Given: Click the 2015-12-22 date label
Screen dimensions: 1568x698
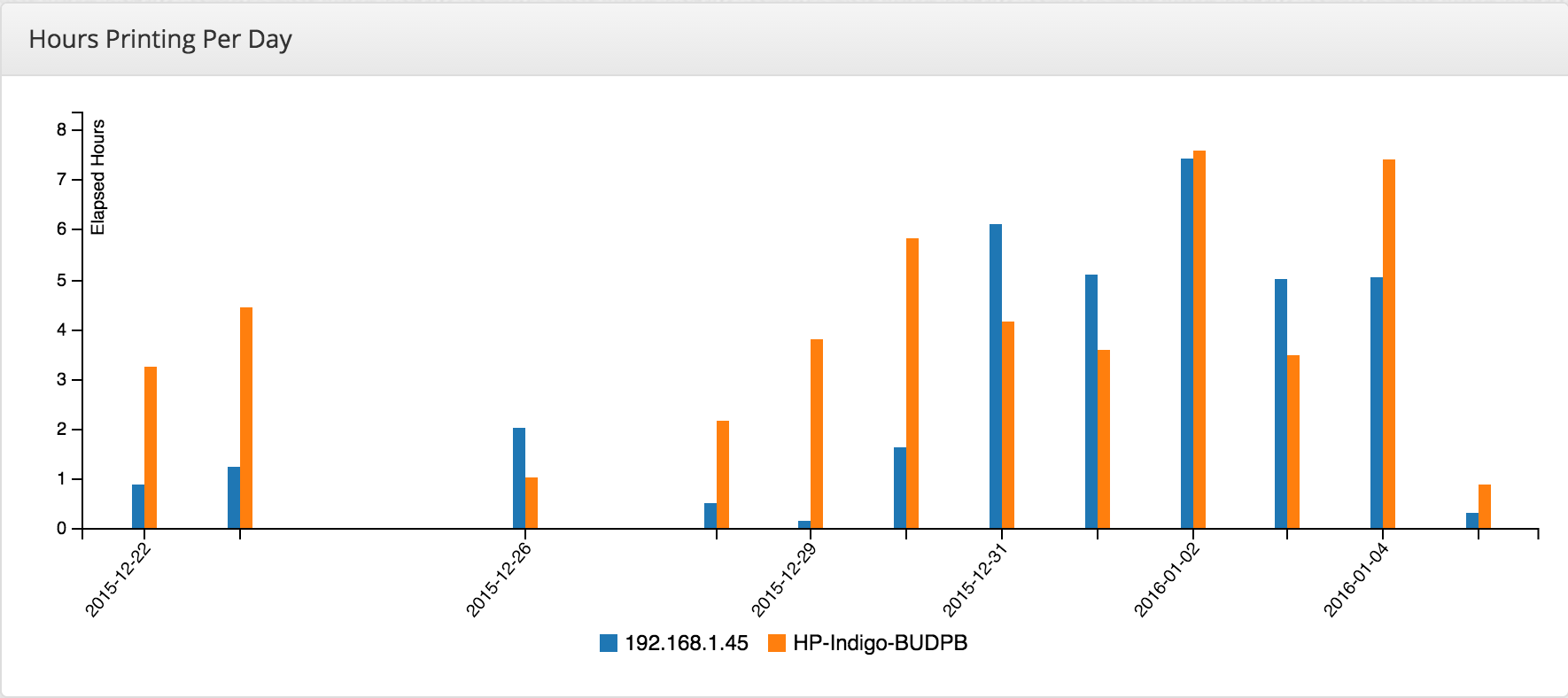Looking at the screenshot, I should coord(119,580).
